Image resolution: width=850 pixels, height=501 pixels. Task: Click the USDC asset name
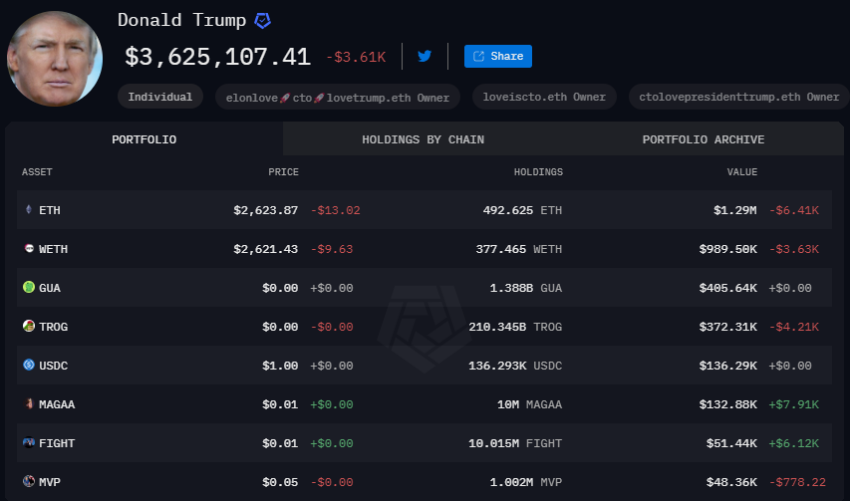[53, 366]
